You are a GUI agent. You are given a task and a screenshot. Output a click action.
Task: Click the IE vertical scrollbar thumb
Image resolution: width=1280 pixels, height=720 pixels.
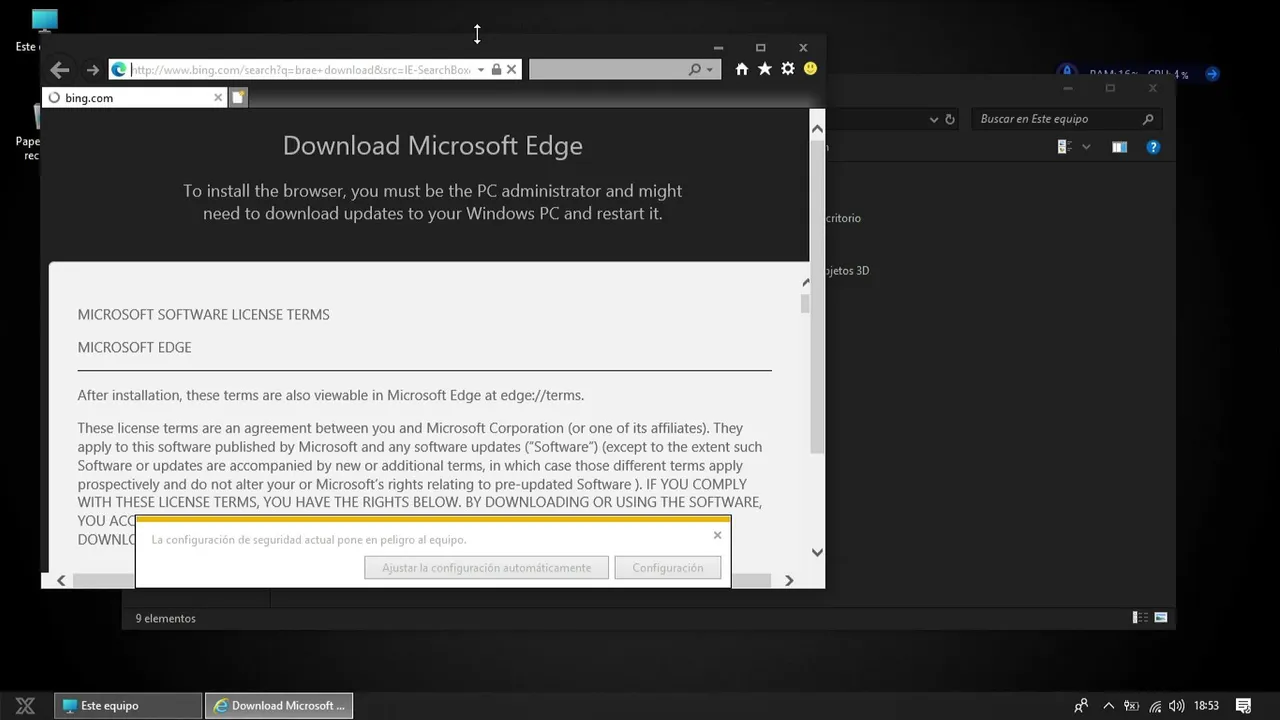817,298
